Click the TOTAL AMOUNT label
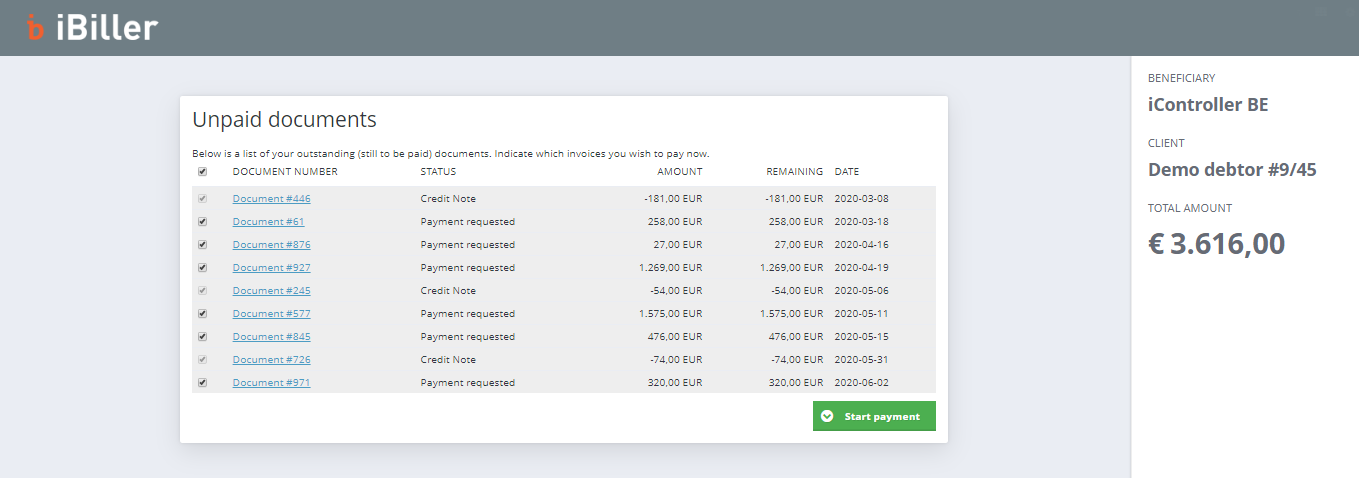1359x478 pixels. tap(1190, 208)
